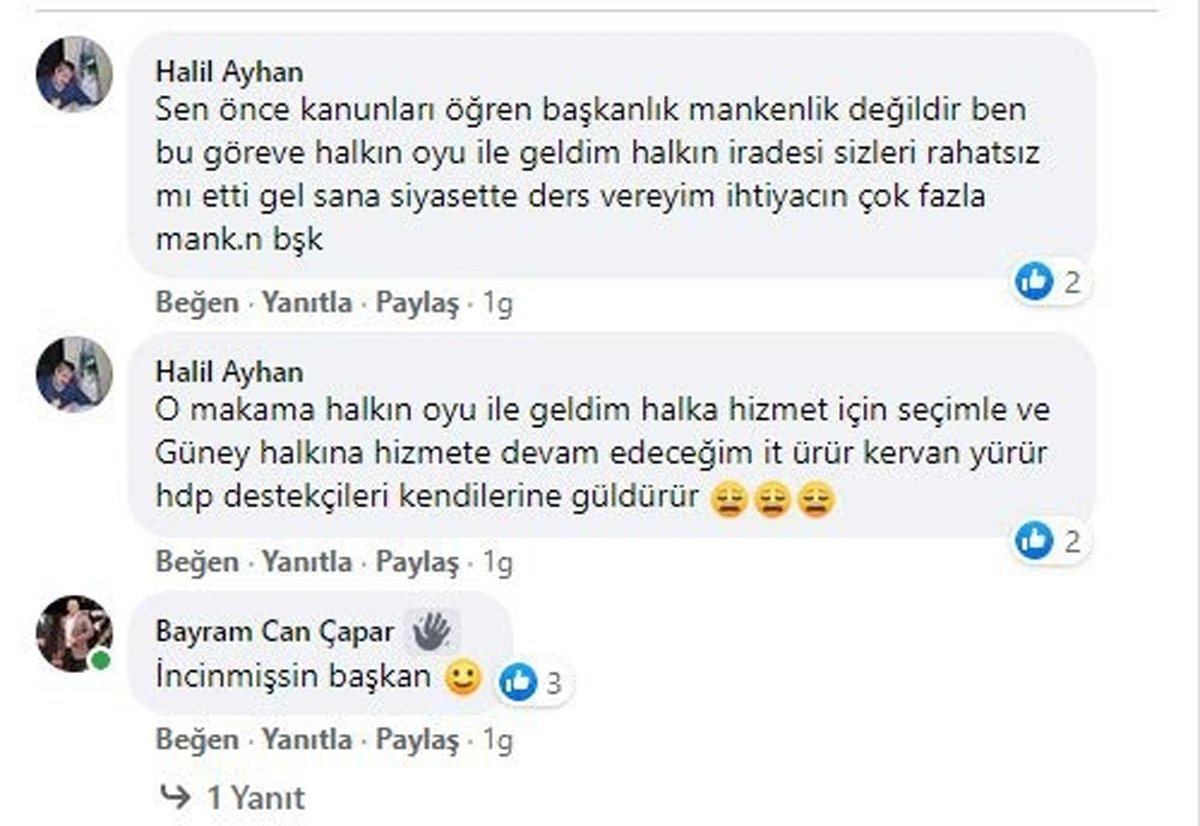1200x826 pixels.
Task: Share the first comment using Paylaş
Action: [x=417, y=303]
